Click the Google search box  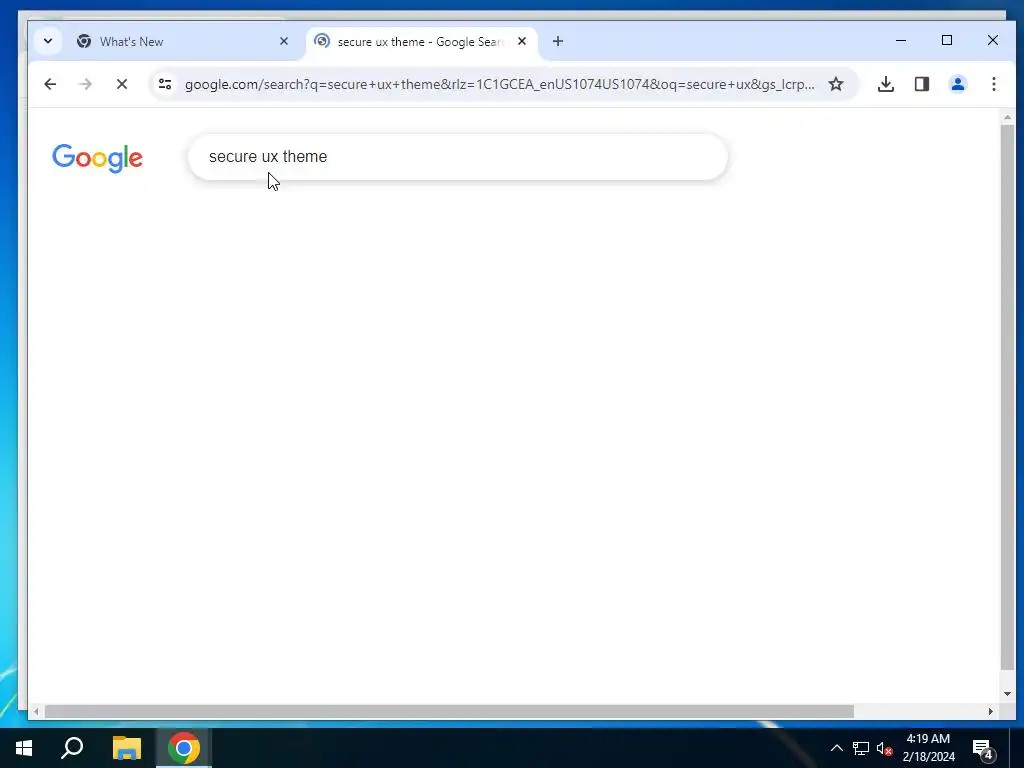click(458, 157)
